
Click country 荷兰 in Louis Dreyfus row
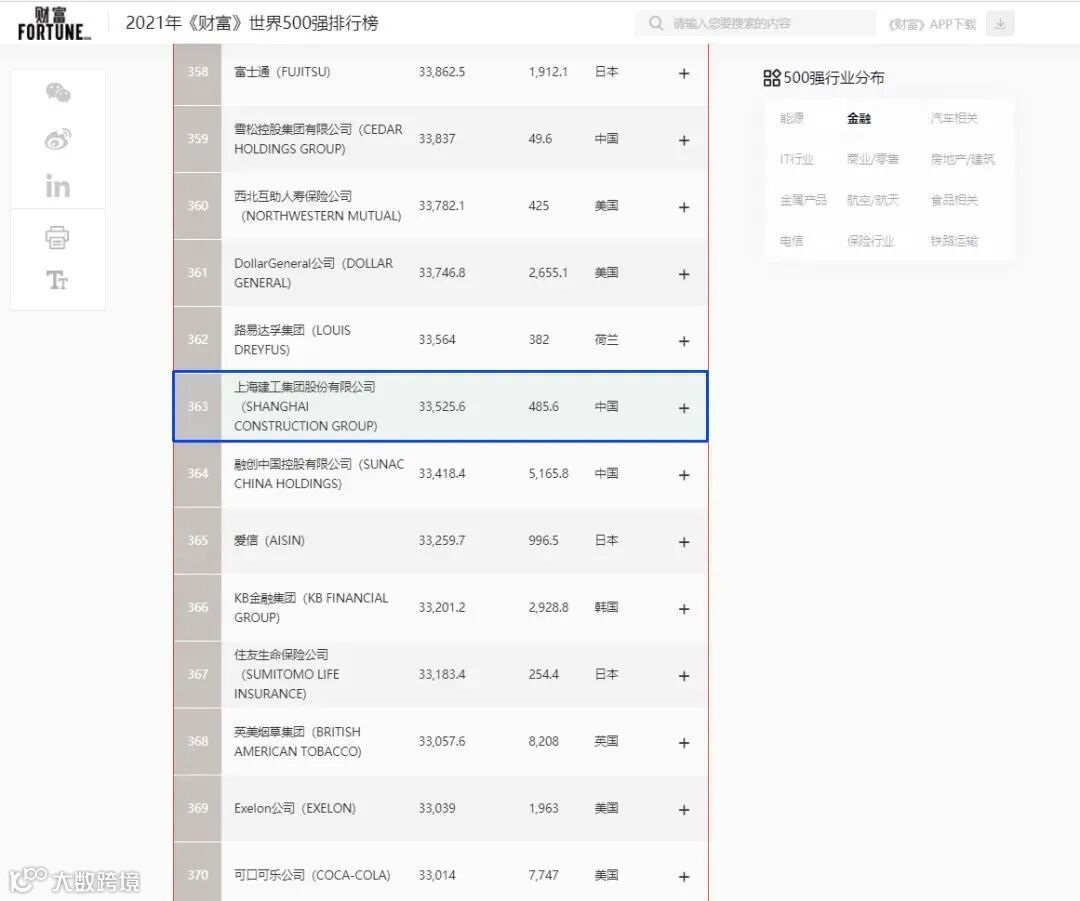click(606, 340)
